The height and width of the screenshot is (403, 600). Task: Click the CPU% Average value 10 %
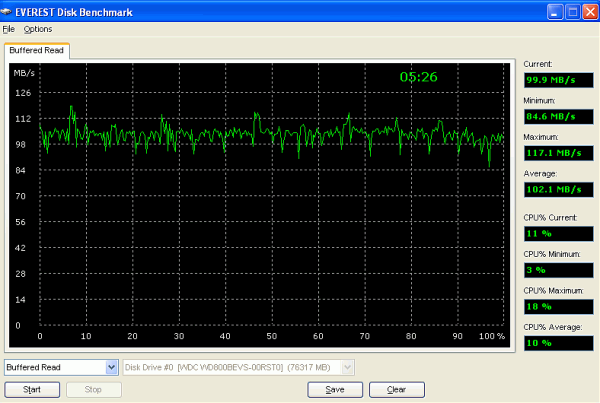point(559,343)
